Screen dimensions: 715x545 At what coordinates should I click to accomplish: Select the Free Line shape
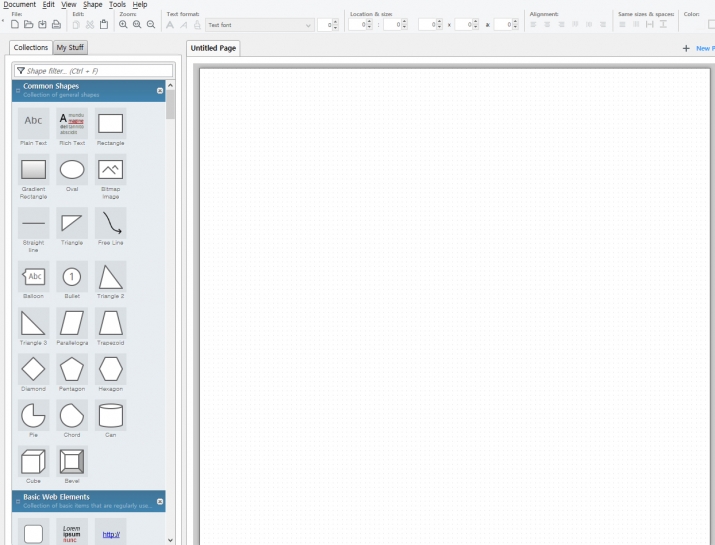pos(110,227)
